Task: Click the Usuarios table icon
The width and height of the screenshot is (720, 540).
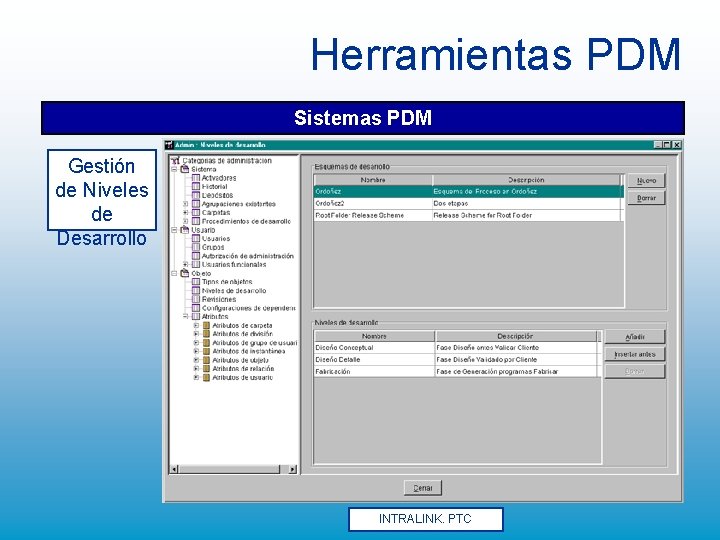Action: point(196,239)
